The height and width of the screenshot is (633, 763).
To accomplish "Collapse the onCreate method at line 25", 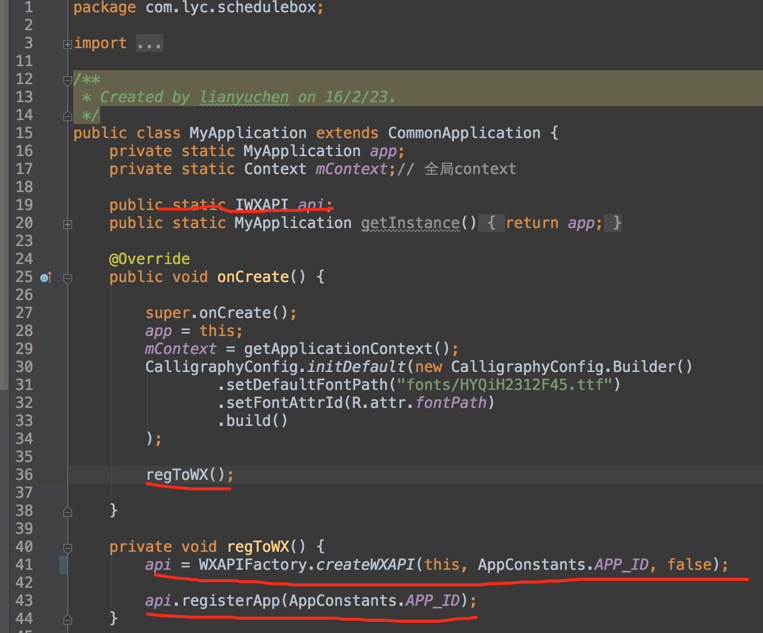I will 68,278.
